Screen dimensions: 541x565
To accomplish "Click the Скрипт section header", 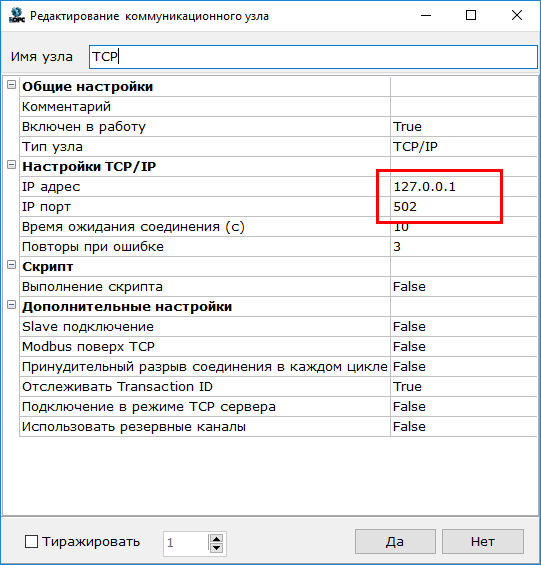I will tap(48, 267).
